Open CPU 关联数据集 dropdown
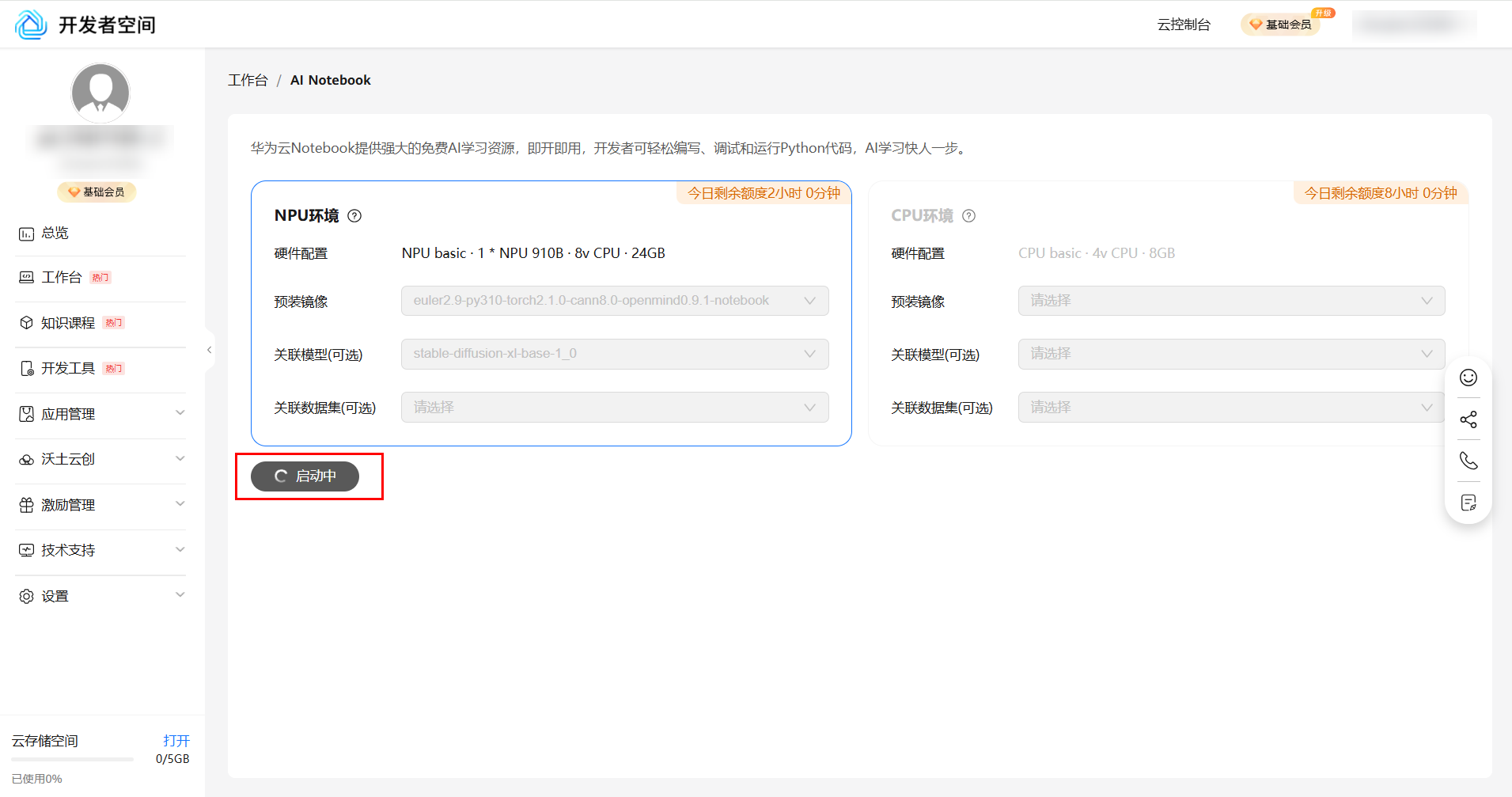The image size is (1512, 797). (1230, 408)
